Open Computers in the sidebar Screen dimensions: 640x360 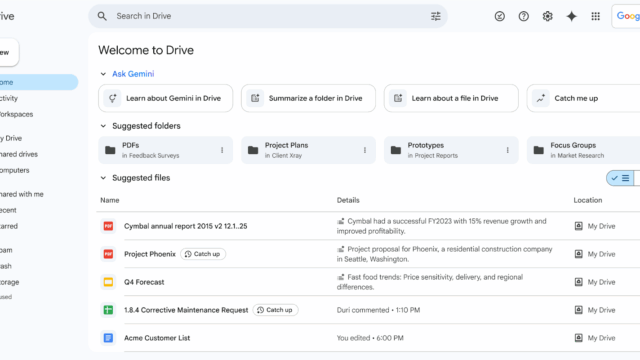[15, 170]
